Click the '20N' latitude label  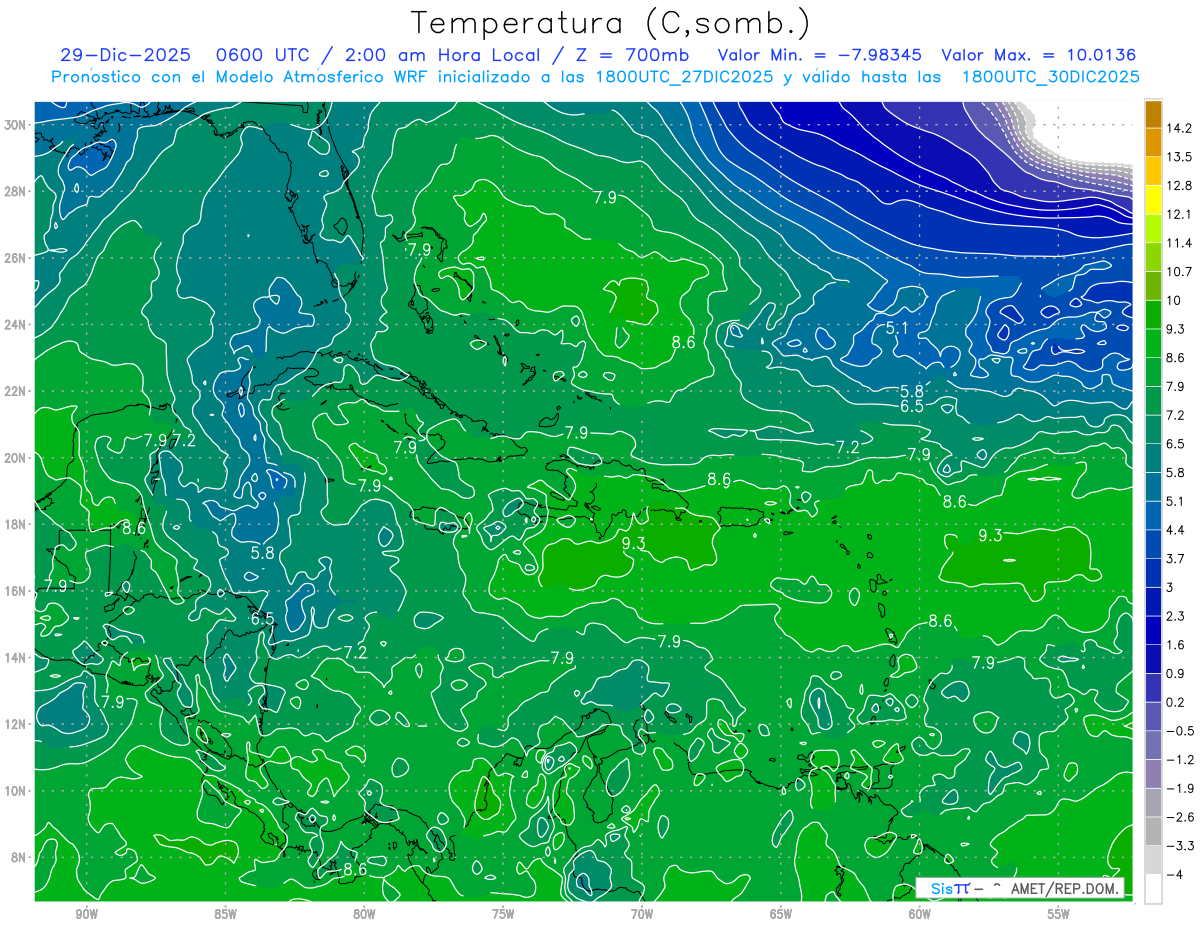click(x=15, y=457)
